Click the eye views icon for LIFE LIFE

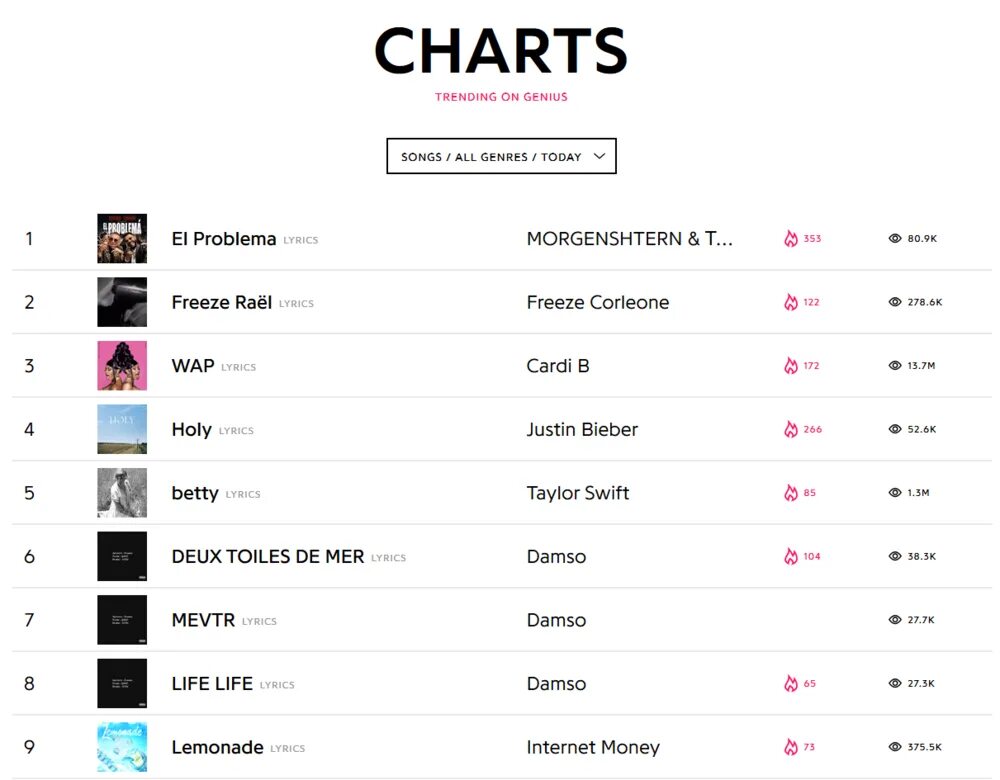coord(895,684)
